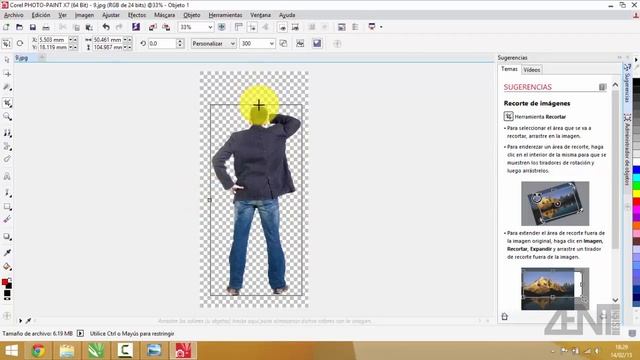Image resolution: width=640 pixels, height=360 pixels.
Task: Select the Fill bucket tool
Action: coord(7,267)
